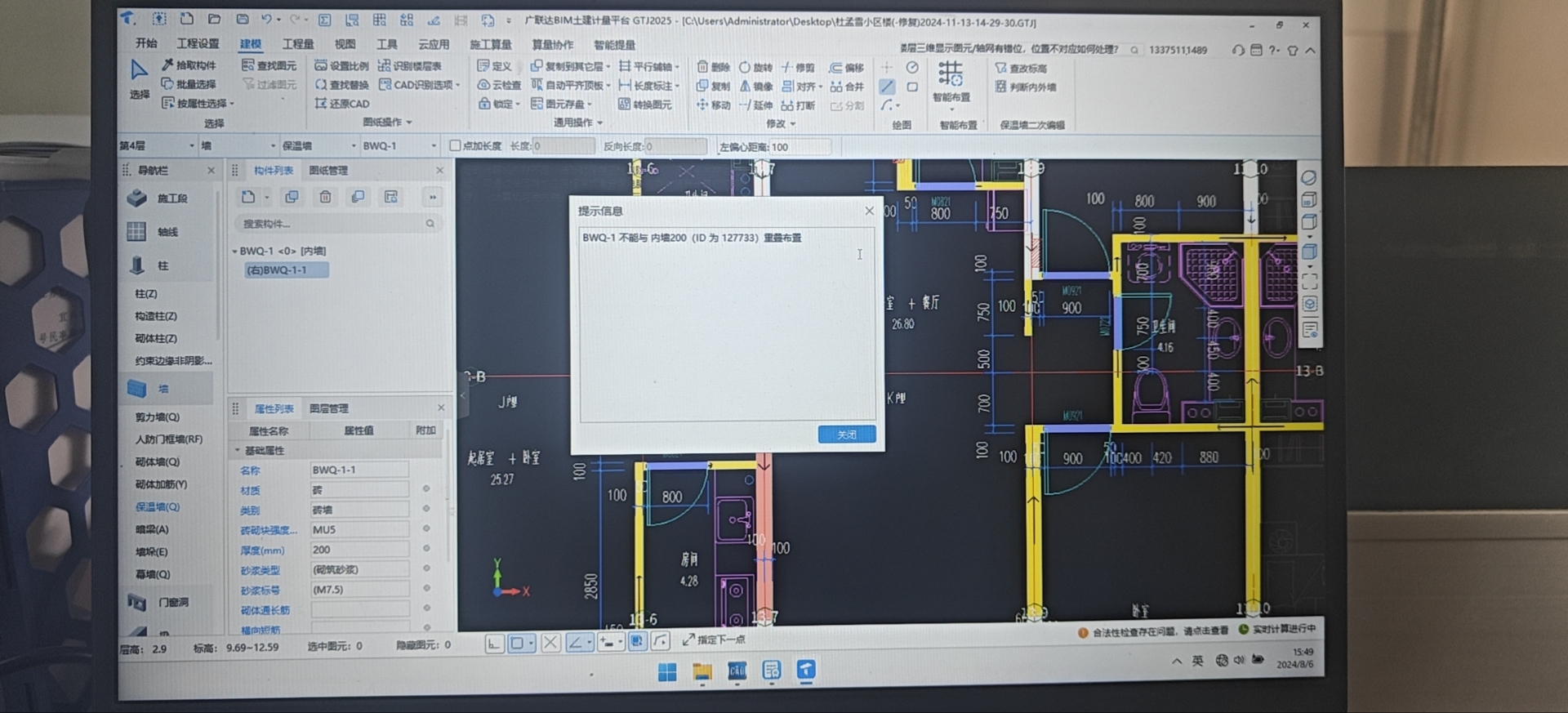Collapse the 基础属性 section
The width and height of the screenshot is (1568, 713).
(238, 450)
